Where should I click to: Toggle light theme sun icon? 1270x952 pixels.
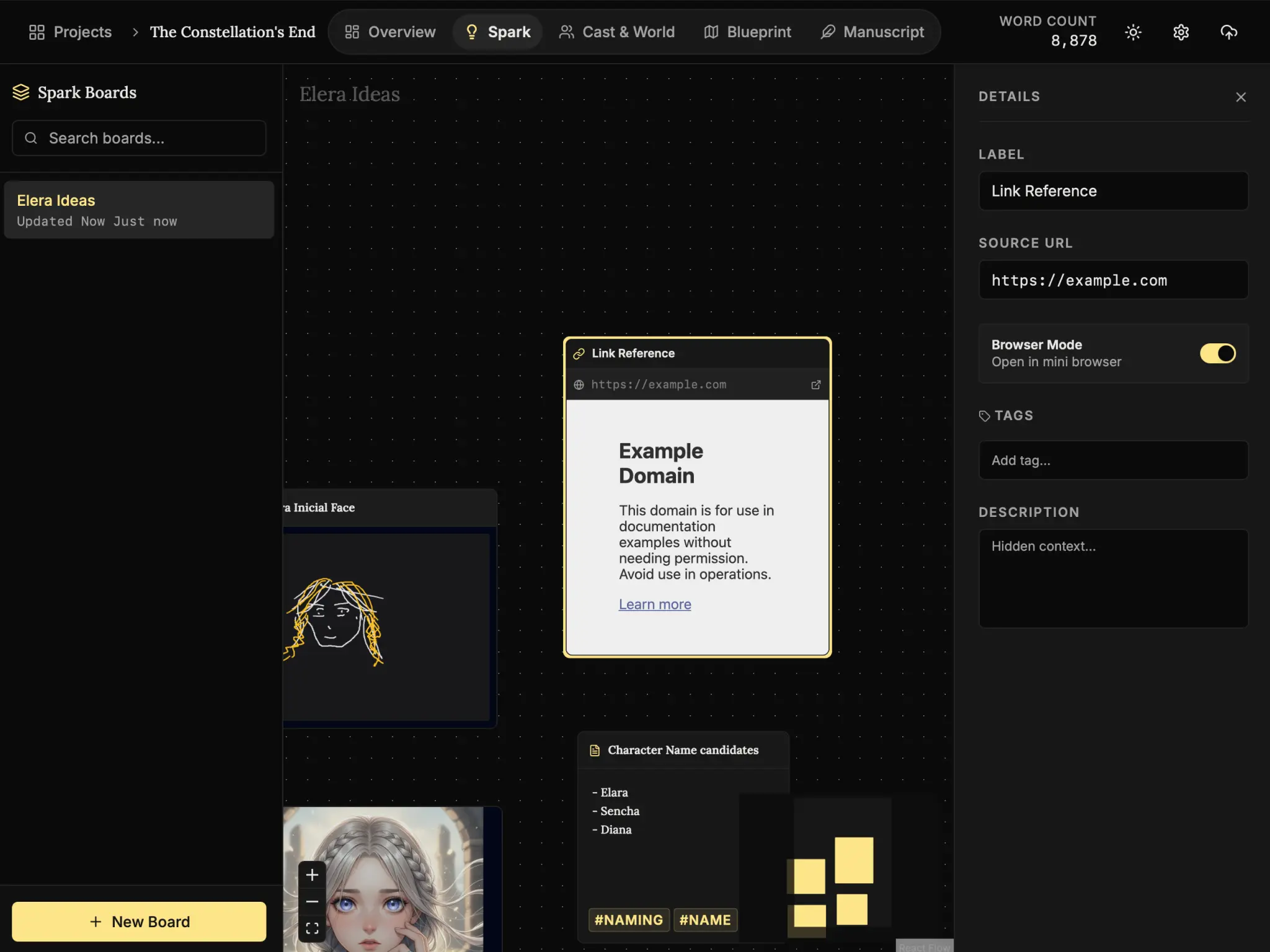(1133, 32)
